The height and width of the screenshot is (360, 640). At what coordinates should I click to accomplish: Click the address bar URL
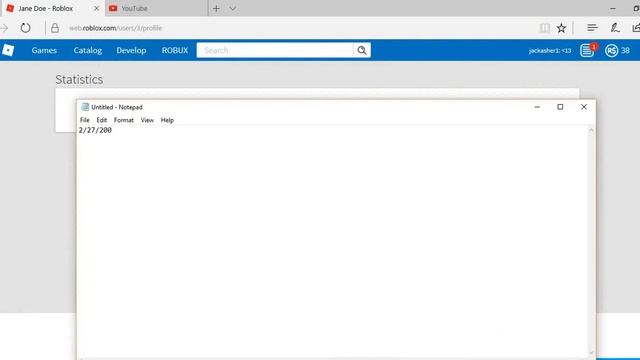coord(116,28)
